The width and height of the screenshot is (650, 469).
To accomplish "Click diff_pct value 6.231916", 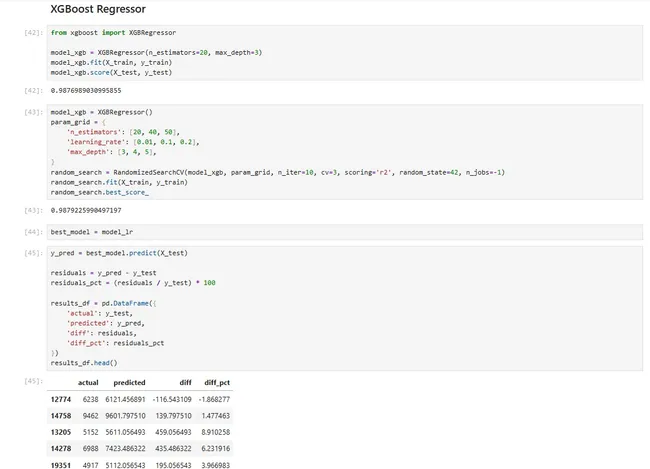I will 216,448.
